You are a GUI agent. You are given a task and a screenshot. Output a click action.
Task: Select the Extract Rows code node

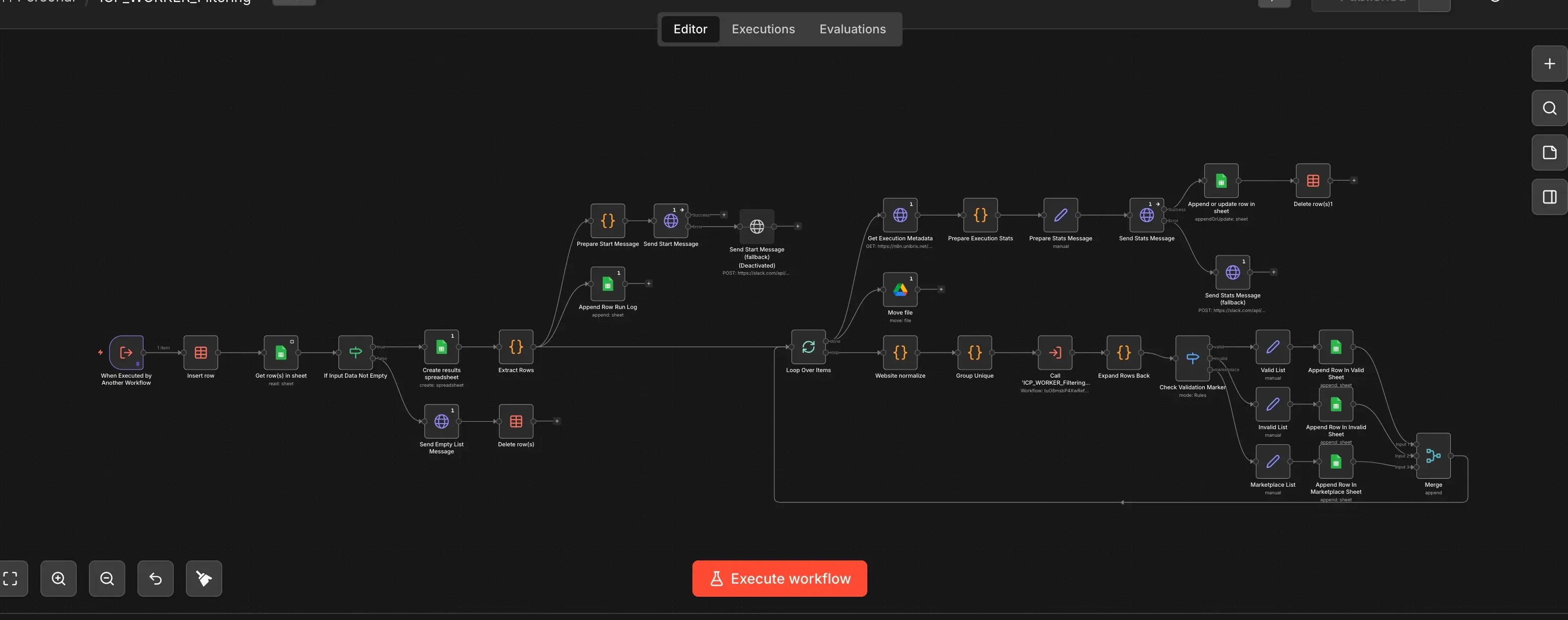pos(516,347)
